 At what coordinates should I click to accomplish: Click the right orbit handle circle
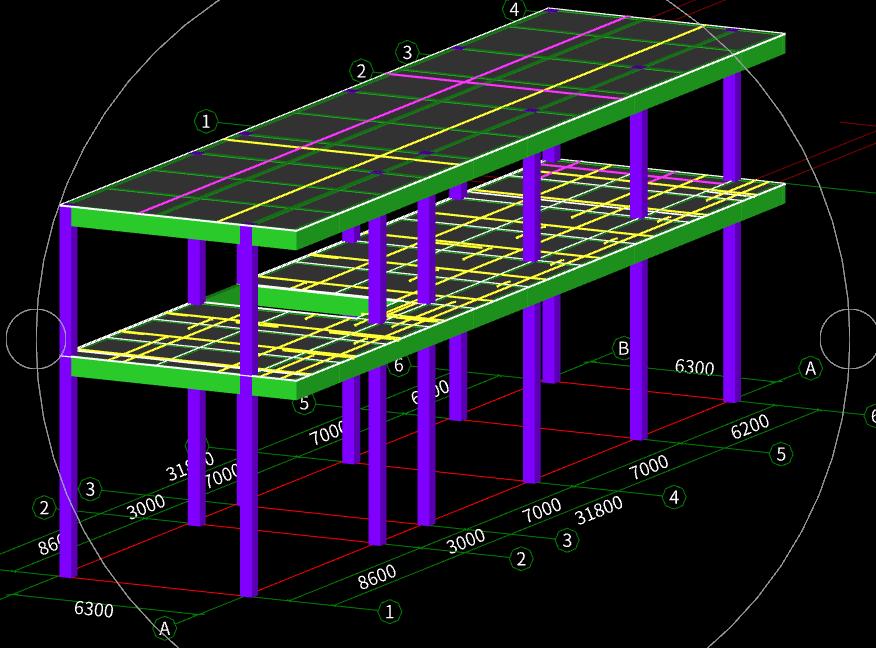tap(849, 338)
